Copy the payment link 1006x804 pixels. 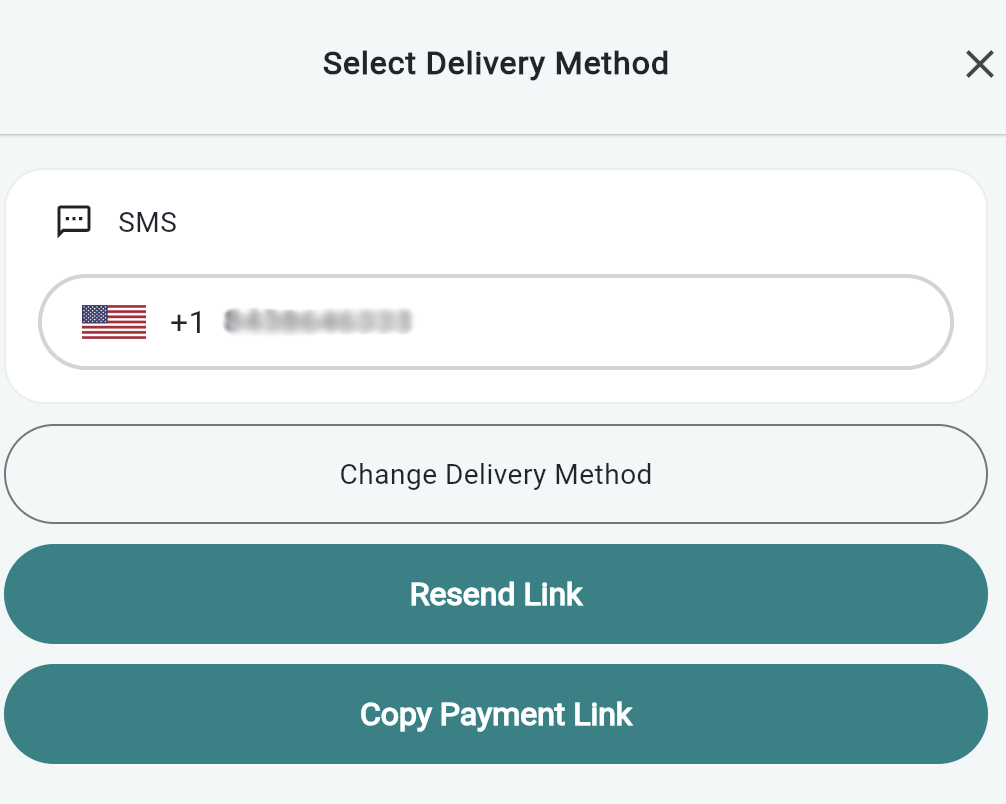click(x=496, y=714)
